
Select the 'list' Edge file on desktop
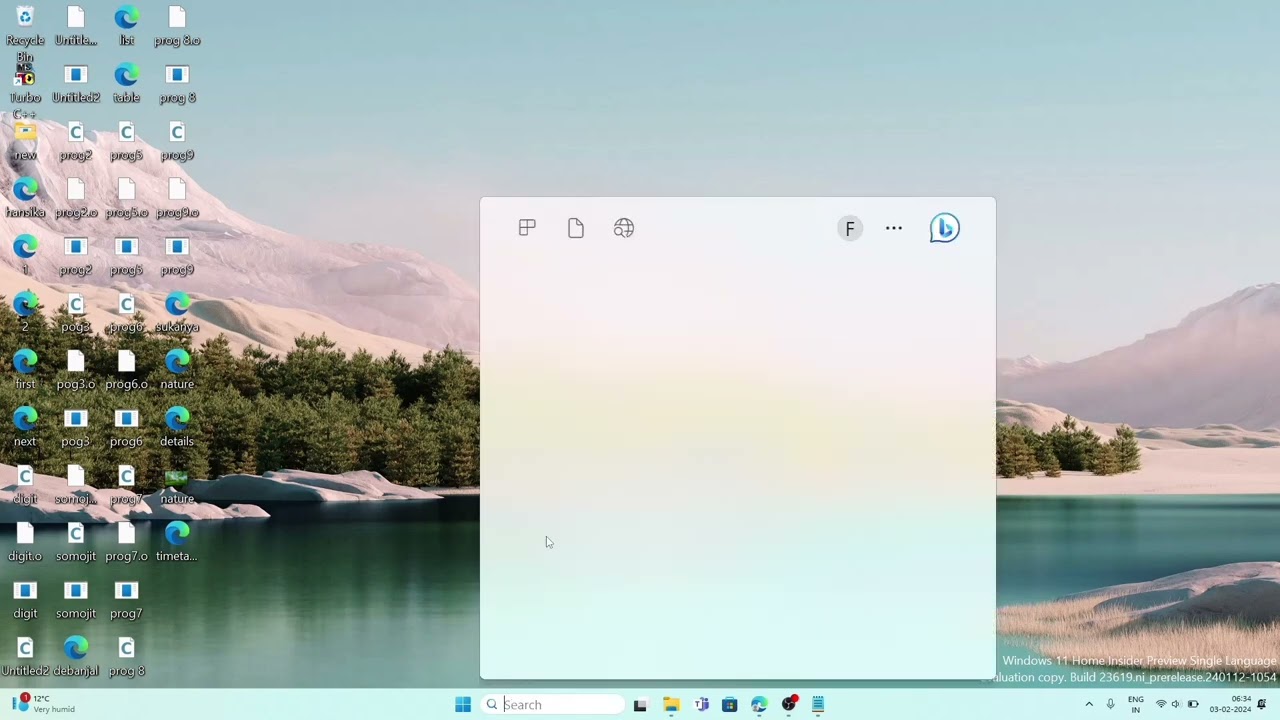pos(126,26)
